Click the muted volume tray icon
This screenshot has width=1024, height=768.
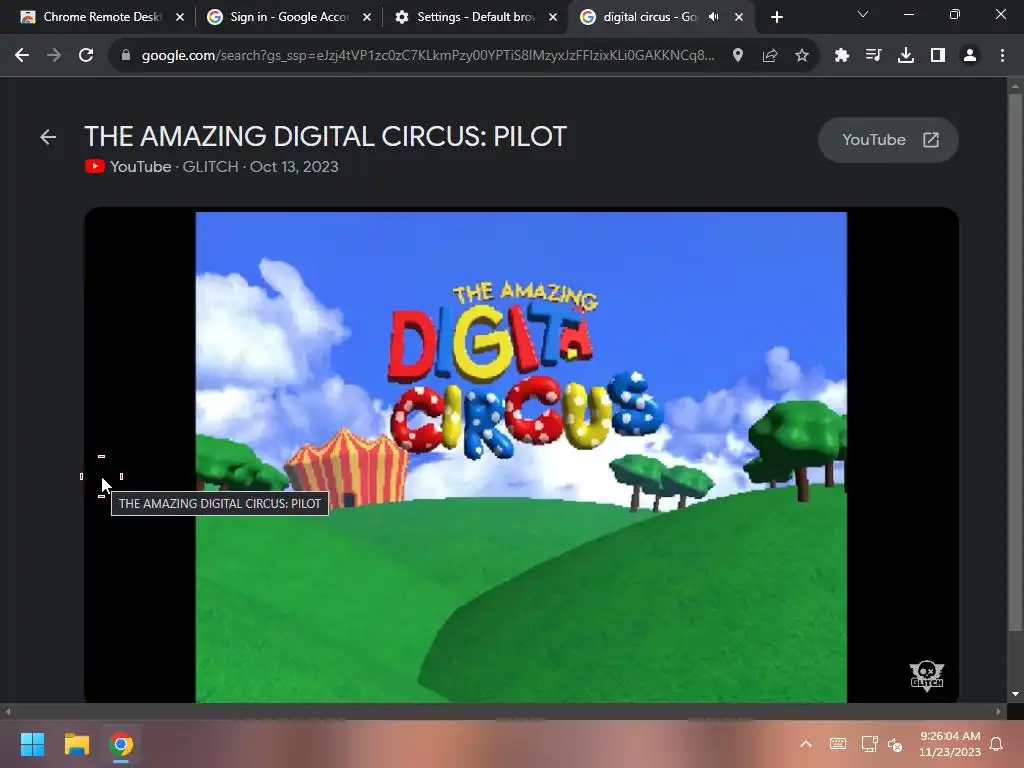895,744
